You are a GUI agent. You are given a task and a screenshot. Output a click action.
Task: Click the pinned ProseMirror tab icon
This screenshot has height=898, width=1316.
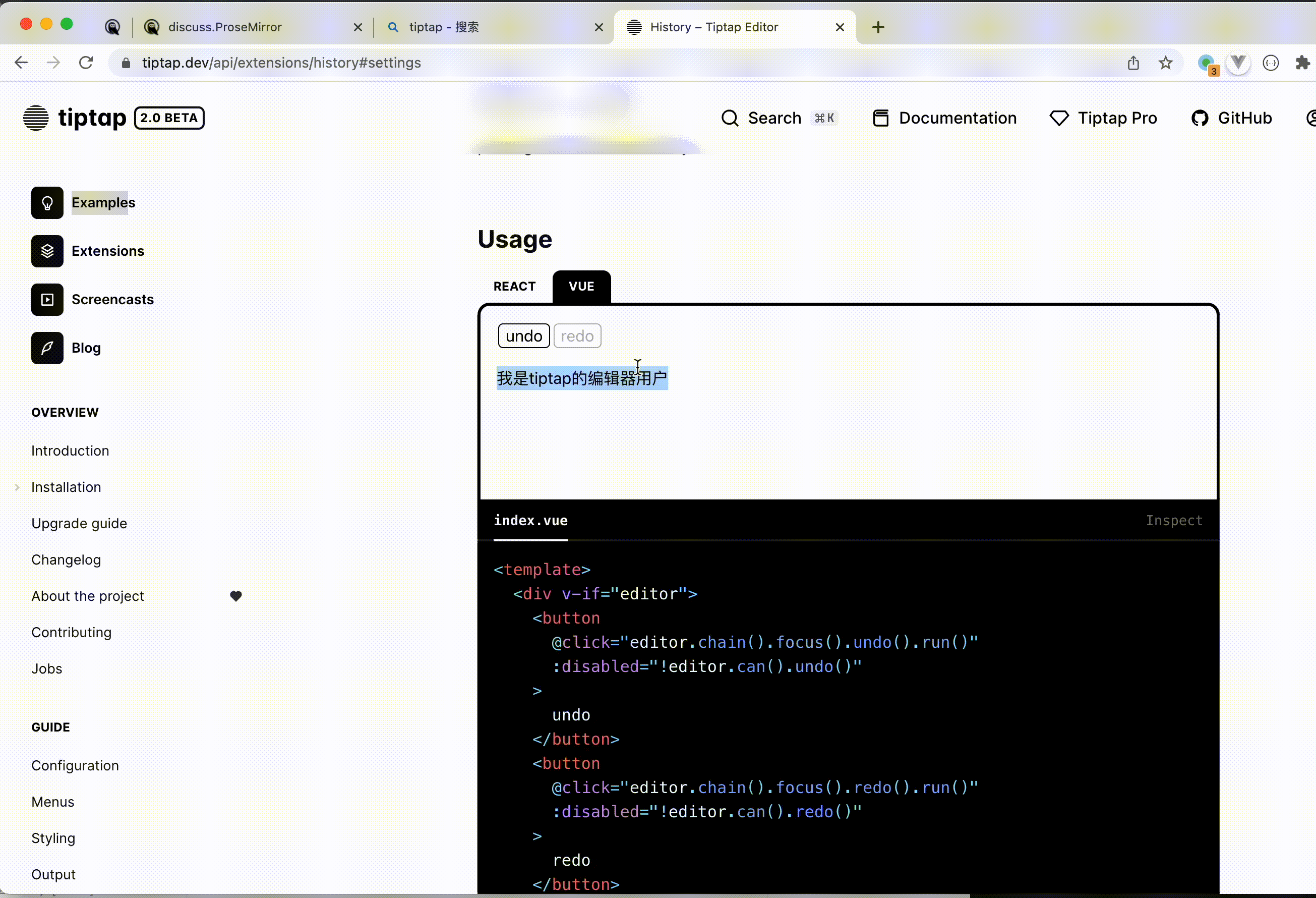[x=112, y=27]
